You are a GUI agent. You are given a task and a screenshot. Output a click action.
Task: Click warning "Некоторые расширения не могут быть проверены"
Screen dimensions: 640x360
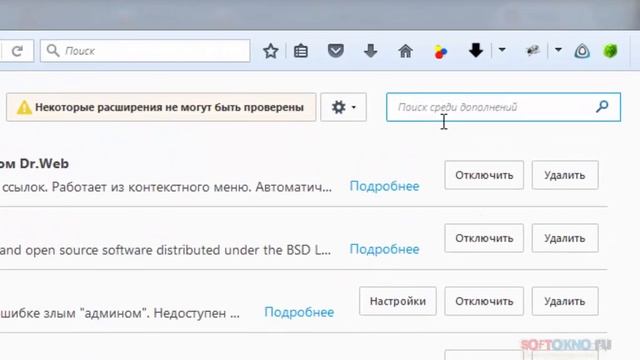161,107
